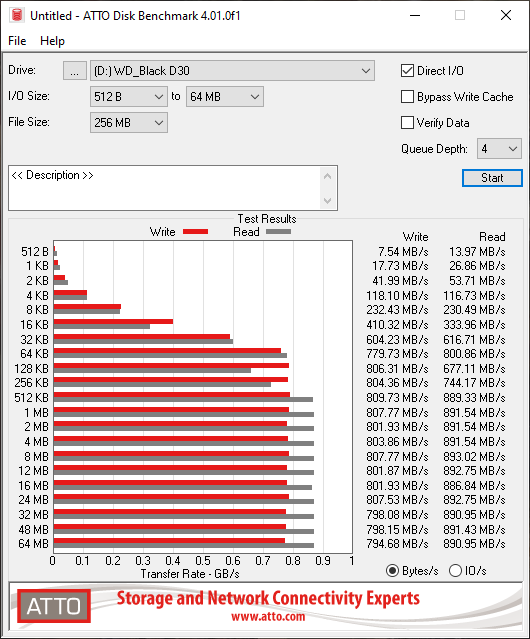
Task: Start the benchmark with the Start button
Action: tap(492, 178)
